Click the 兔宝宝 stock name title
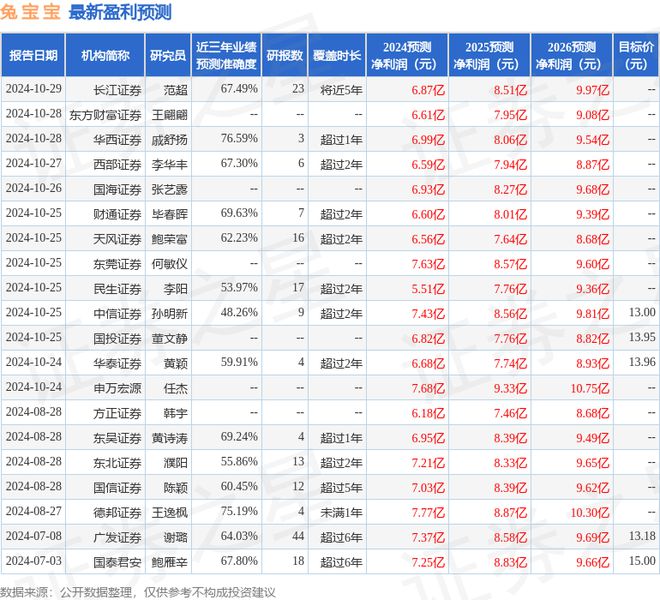Screen dimensions: 660x600 point(30,12)
